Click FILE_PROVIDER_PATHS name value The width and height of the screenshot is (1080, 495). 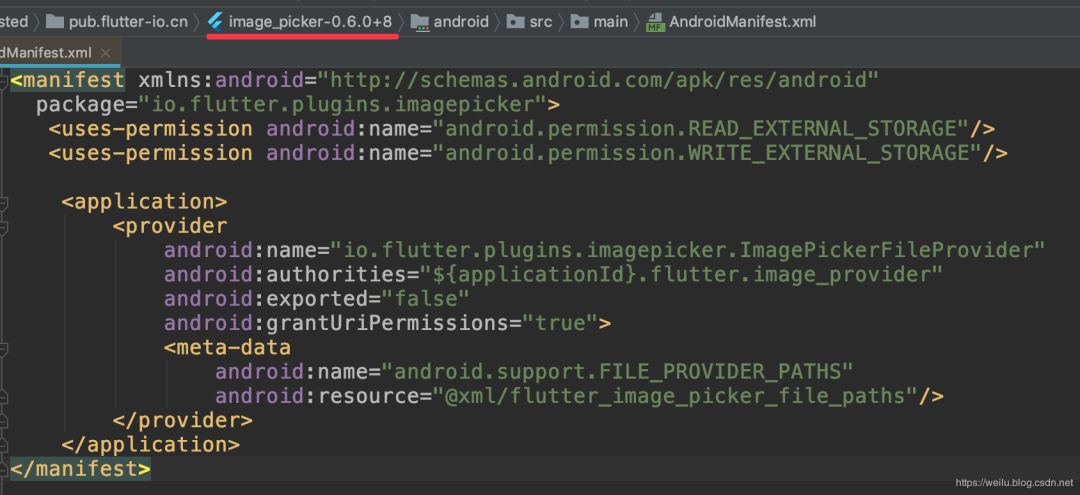tap(617, 372)
